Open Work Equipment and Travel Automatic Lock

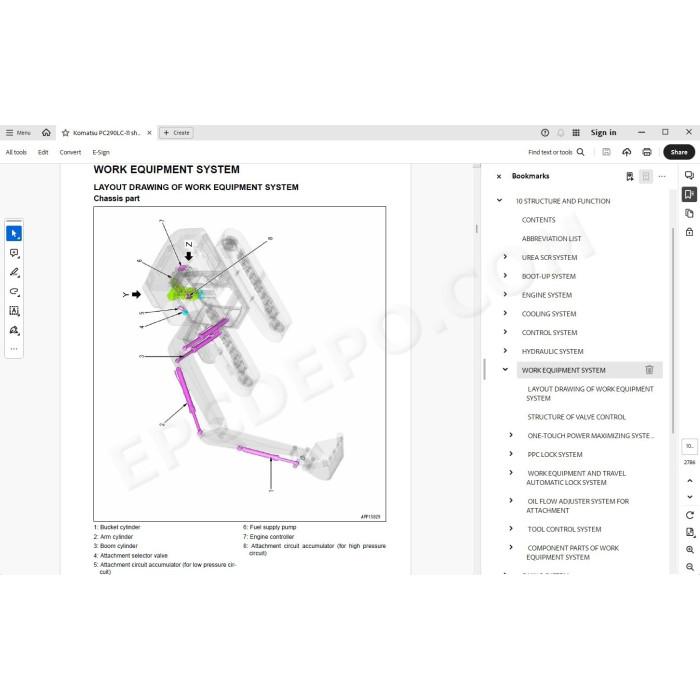576,478
